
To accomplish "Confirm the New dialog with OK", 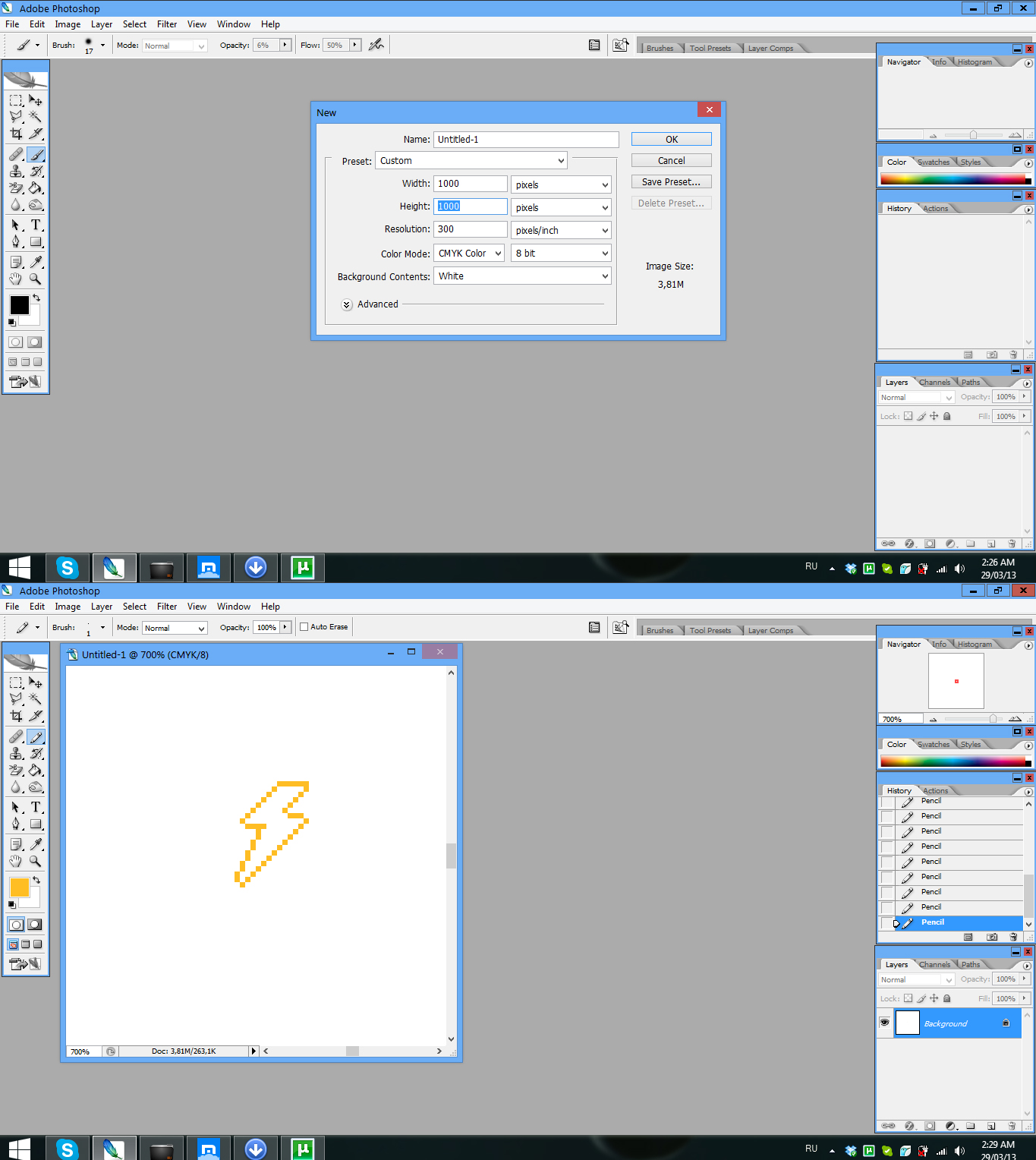I will click(x=672, y=139).
